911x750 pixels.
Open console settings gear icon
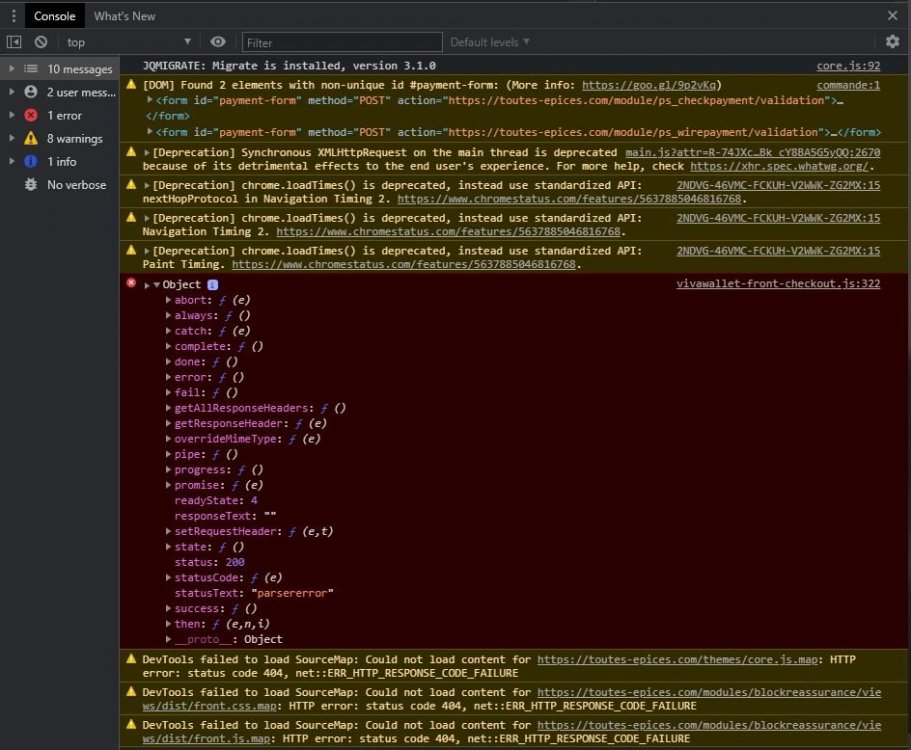[892, 42]
